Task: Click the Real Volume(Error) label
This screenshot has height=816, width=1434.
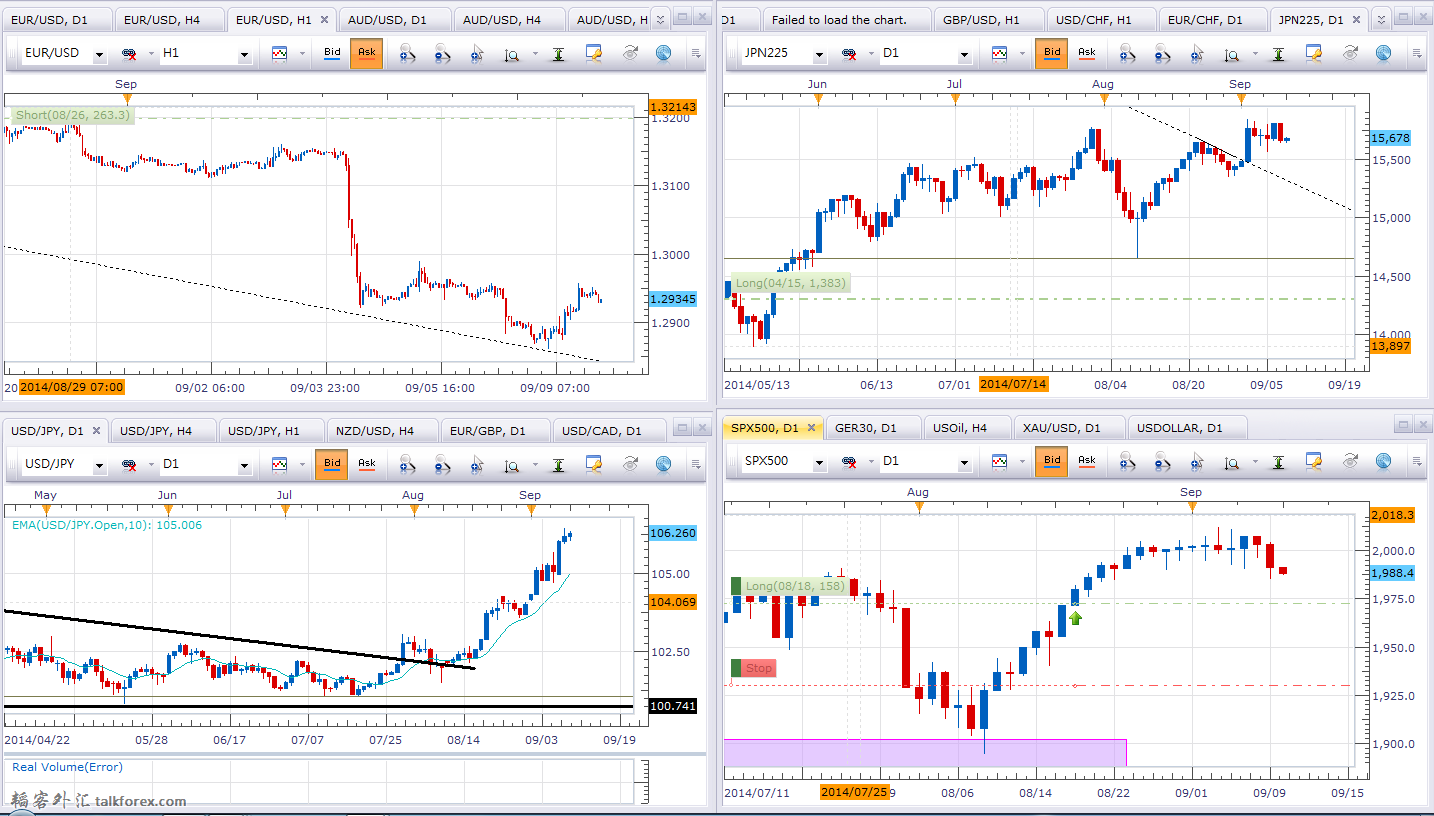Action: (x=67, y=767)
